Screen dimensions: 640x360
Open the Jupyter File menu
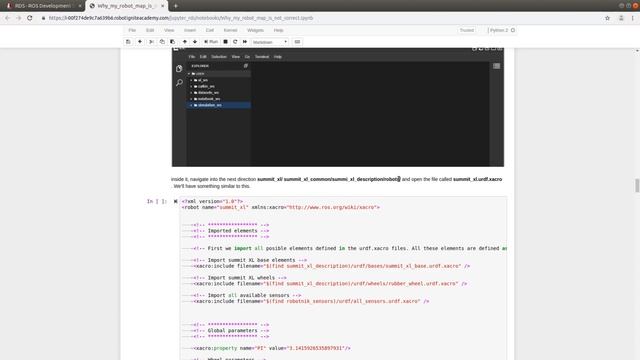pos(132,30)
